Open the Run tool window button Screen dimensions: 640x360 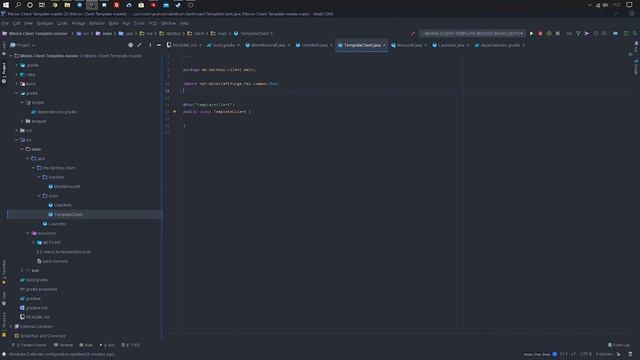107,345
